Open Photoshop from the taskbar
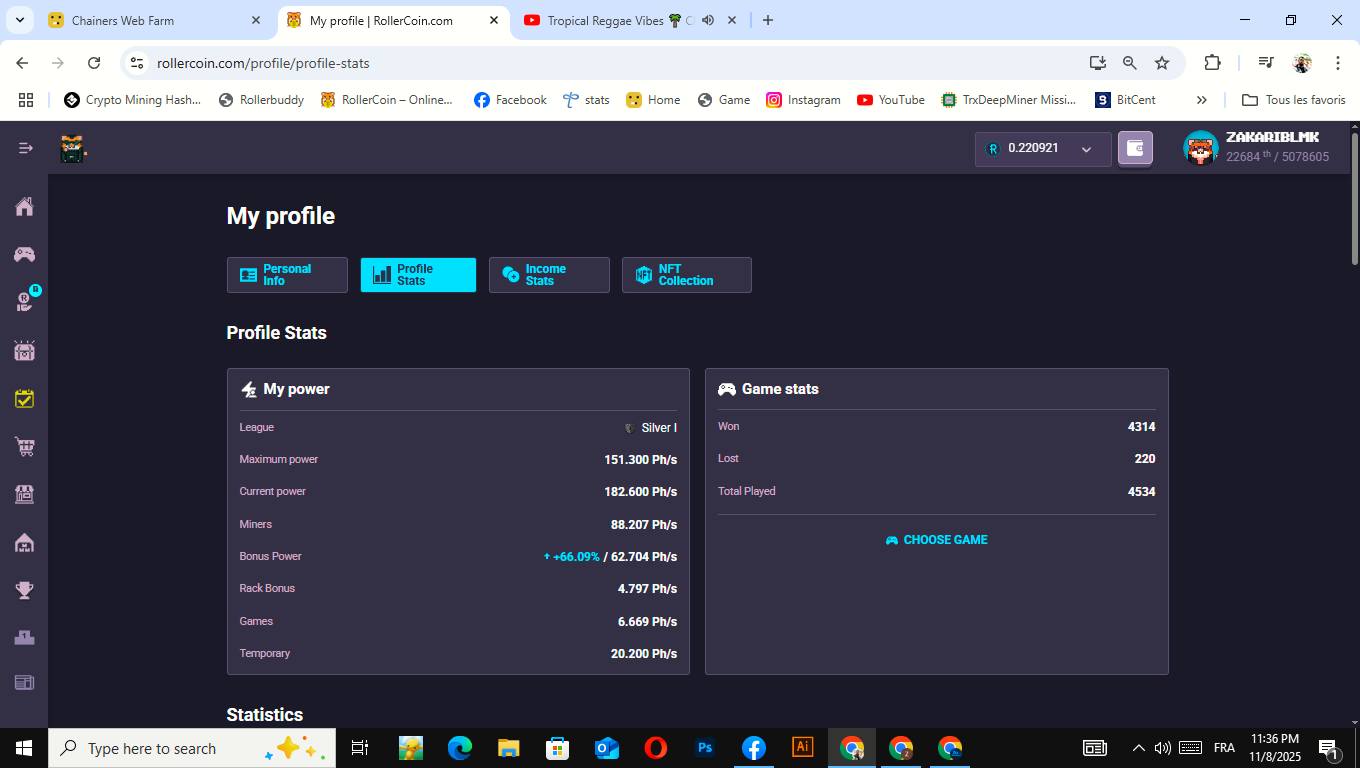 [705, 748]
